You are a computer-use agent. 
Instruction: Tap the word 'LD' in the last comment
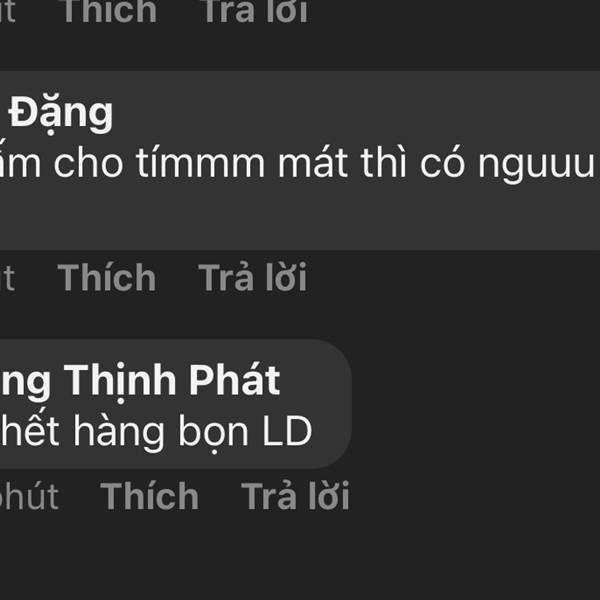point(287,431)
